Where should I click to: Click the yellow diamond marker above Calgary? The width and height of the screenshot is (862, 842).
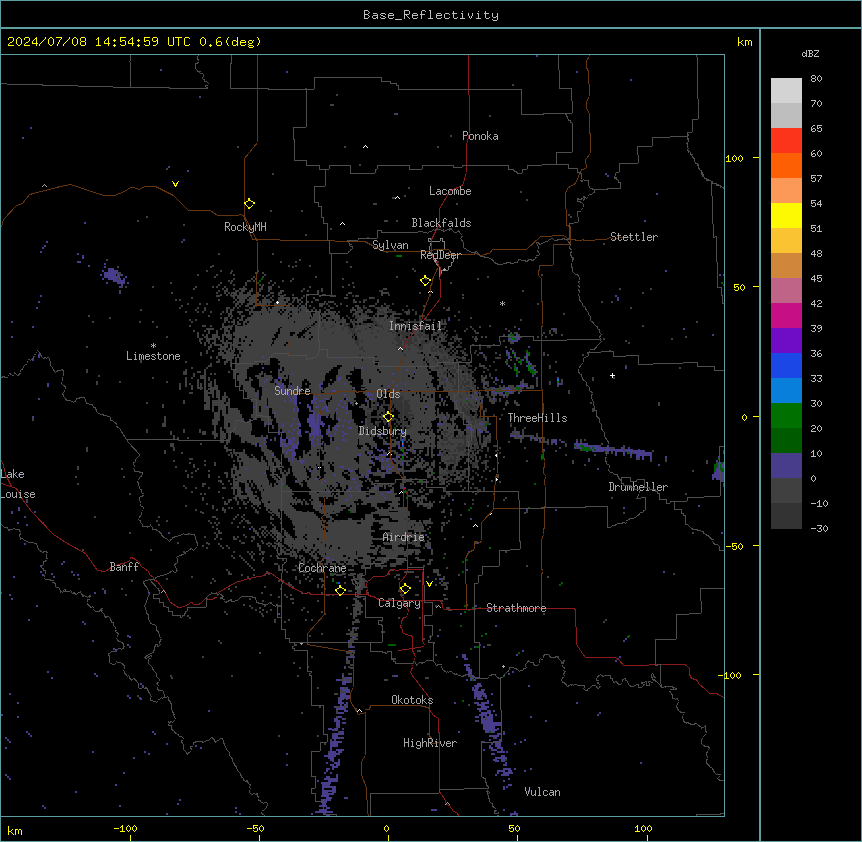pos(405,589)
